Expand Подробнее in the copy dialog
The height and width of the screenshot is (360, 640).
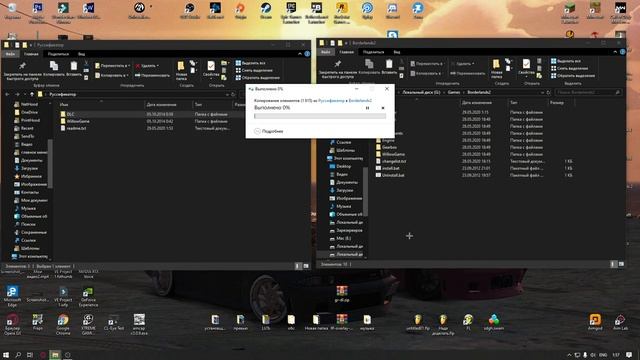coord(269,131)
